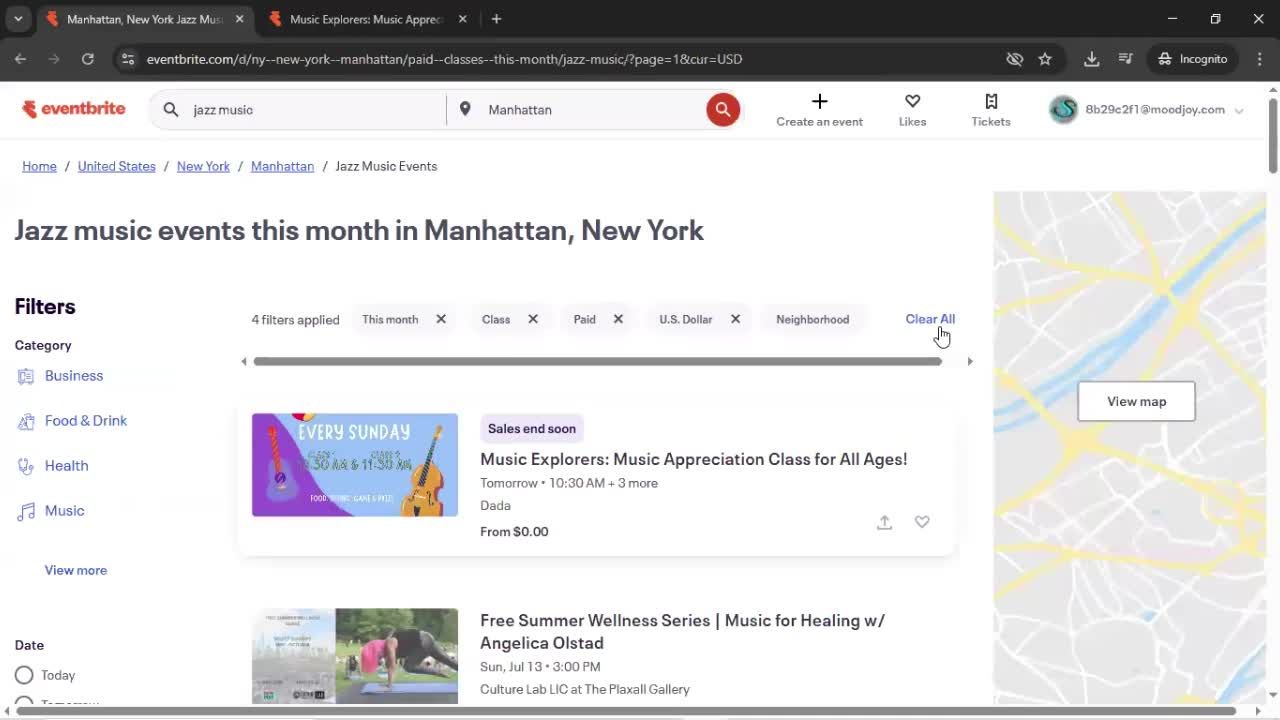Open Business category link
This screenshot has height=720, width=1280.
click(74, 376)
